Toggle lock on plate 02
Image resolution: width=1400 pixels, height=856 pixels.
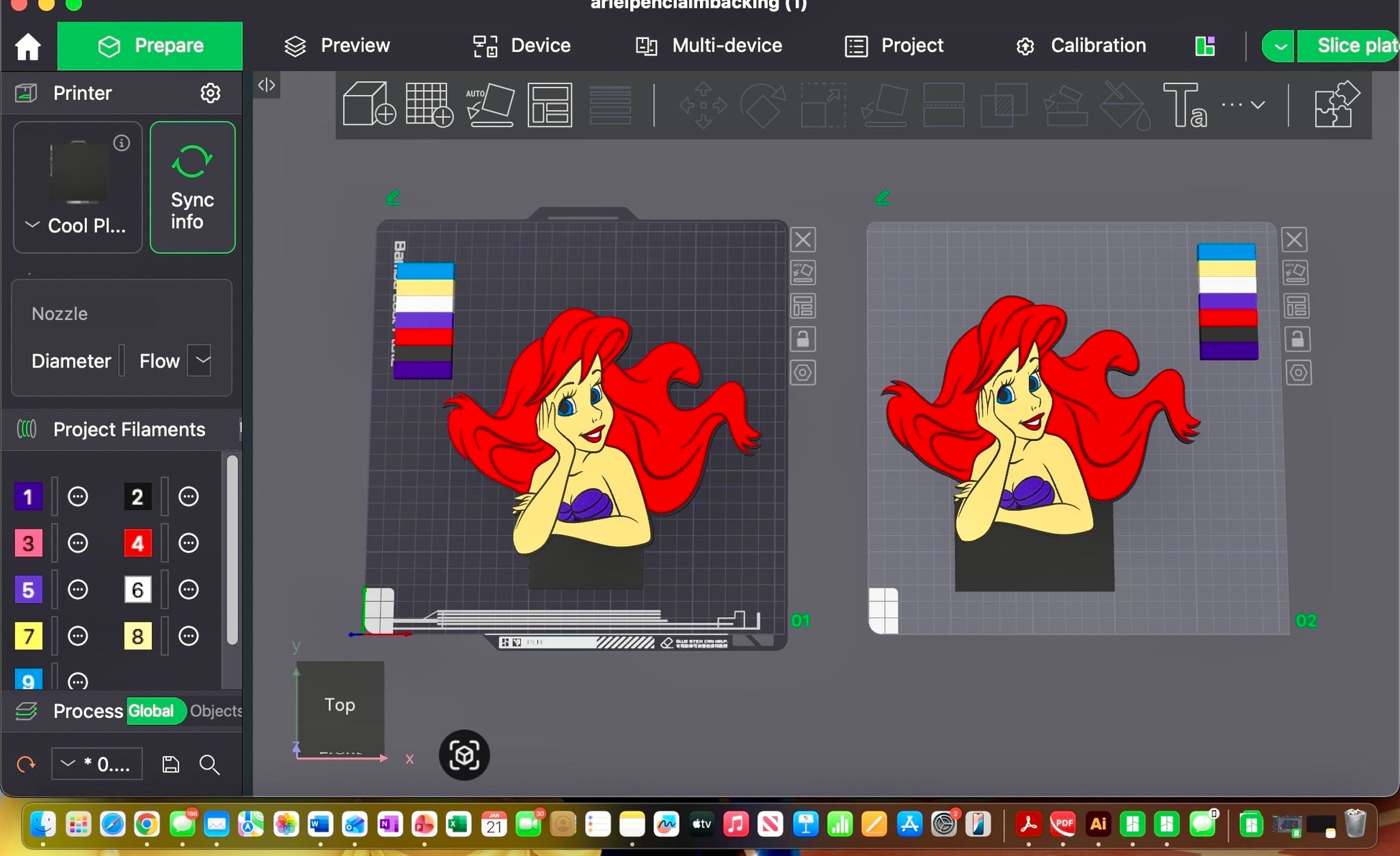click(1297, 340)
